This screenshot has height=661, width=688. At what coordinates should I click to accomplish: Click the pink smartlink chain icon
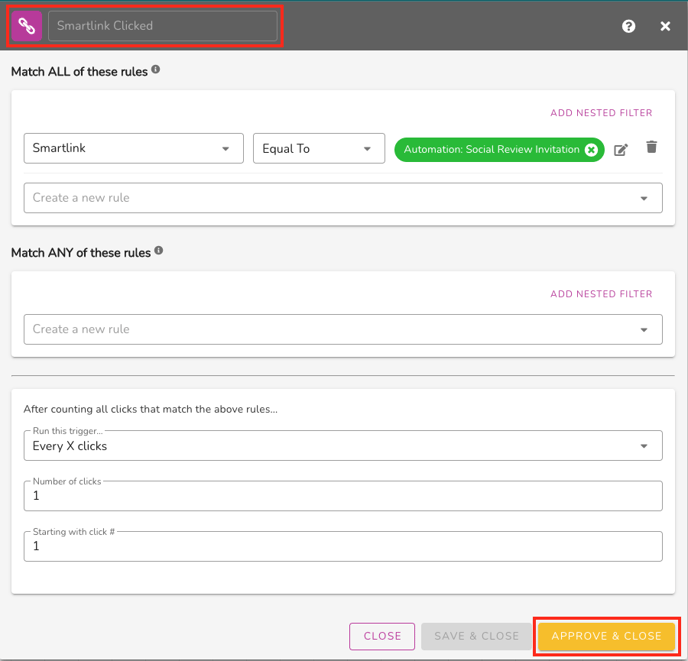[x=27, y=26]
